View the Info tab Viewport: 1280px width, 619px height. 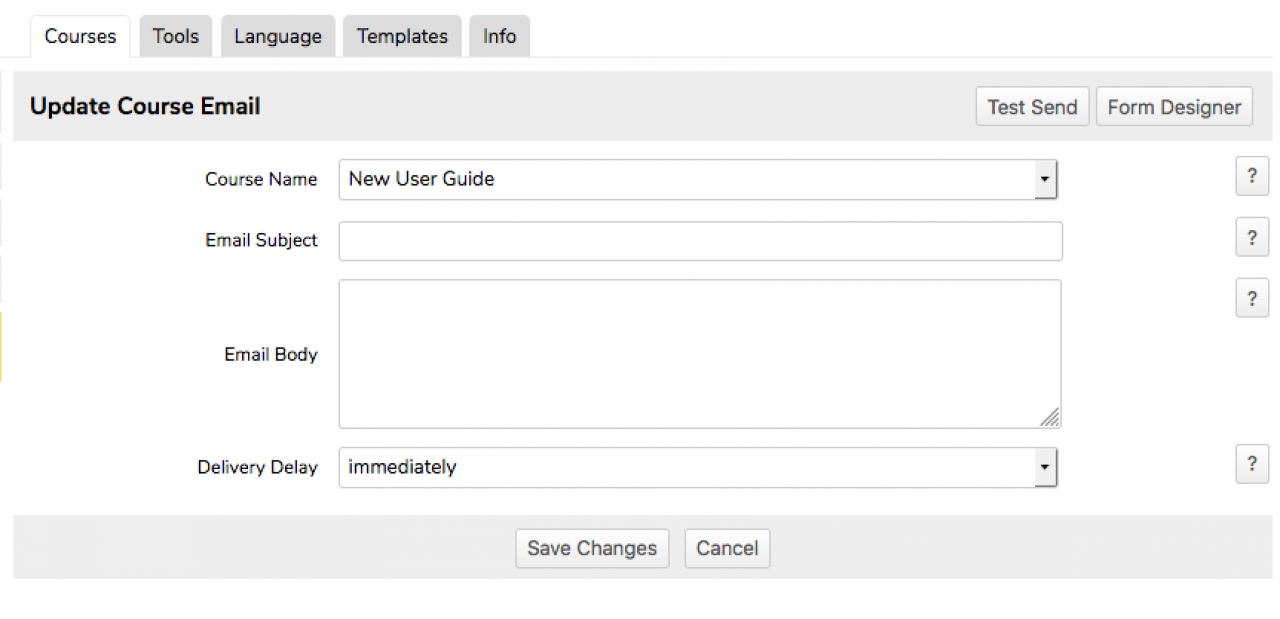[499, 37]
